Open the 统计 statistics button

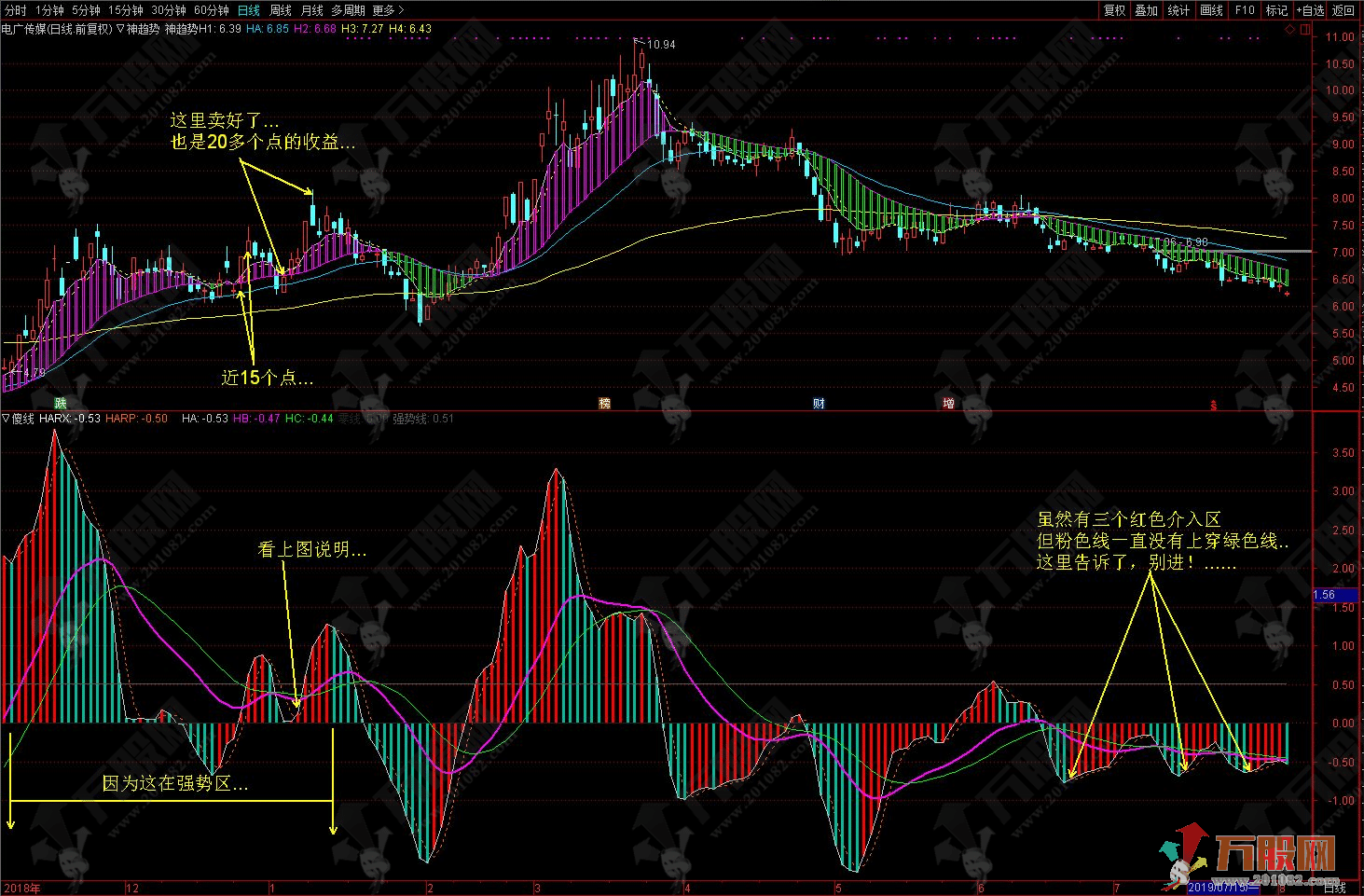pyautogui.click(x=1178, y=10)
